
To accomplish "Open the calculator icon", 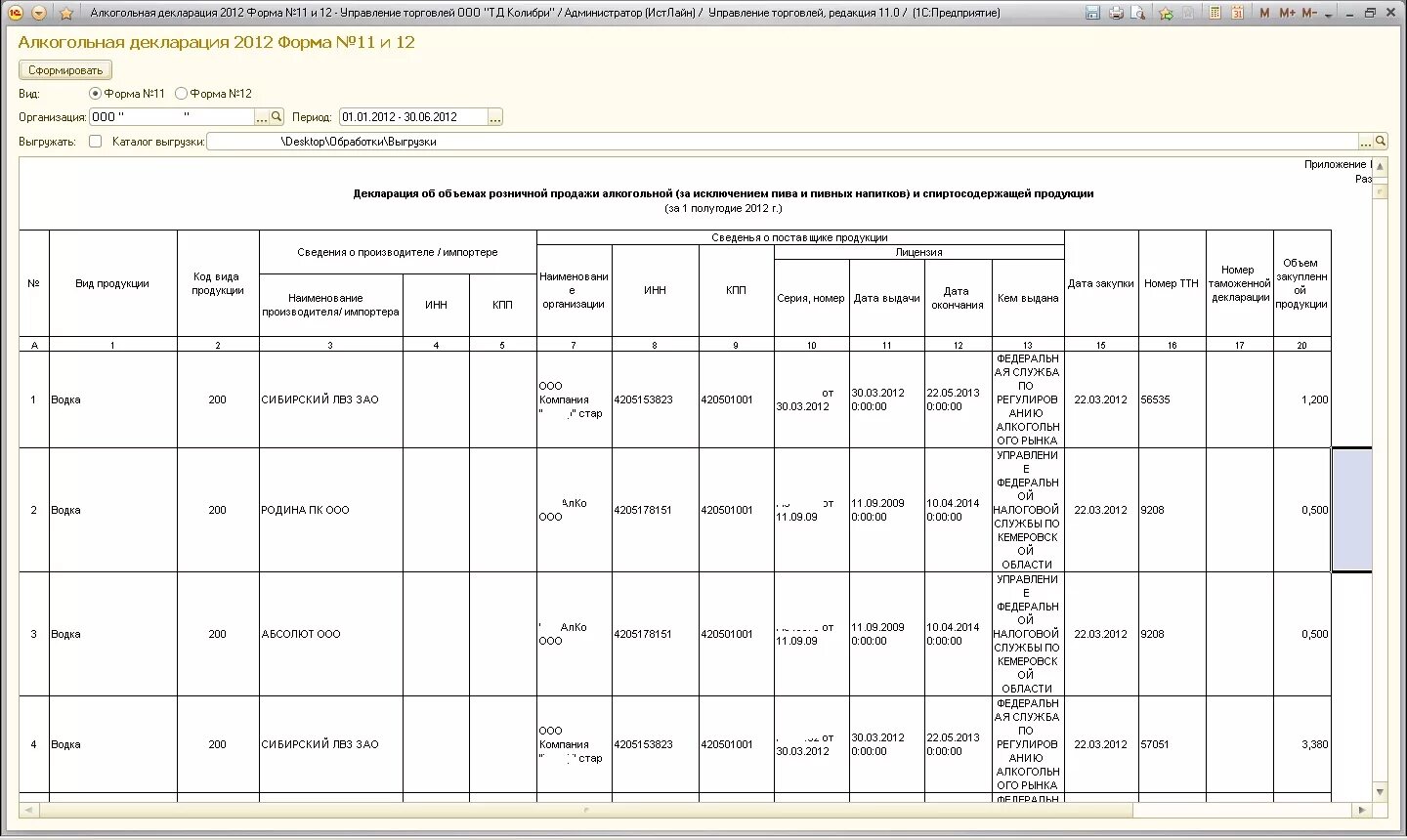I will tap(1215, 13).
